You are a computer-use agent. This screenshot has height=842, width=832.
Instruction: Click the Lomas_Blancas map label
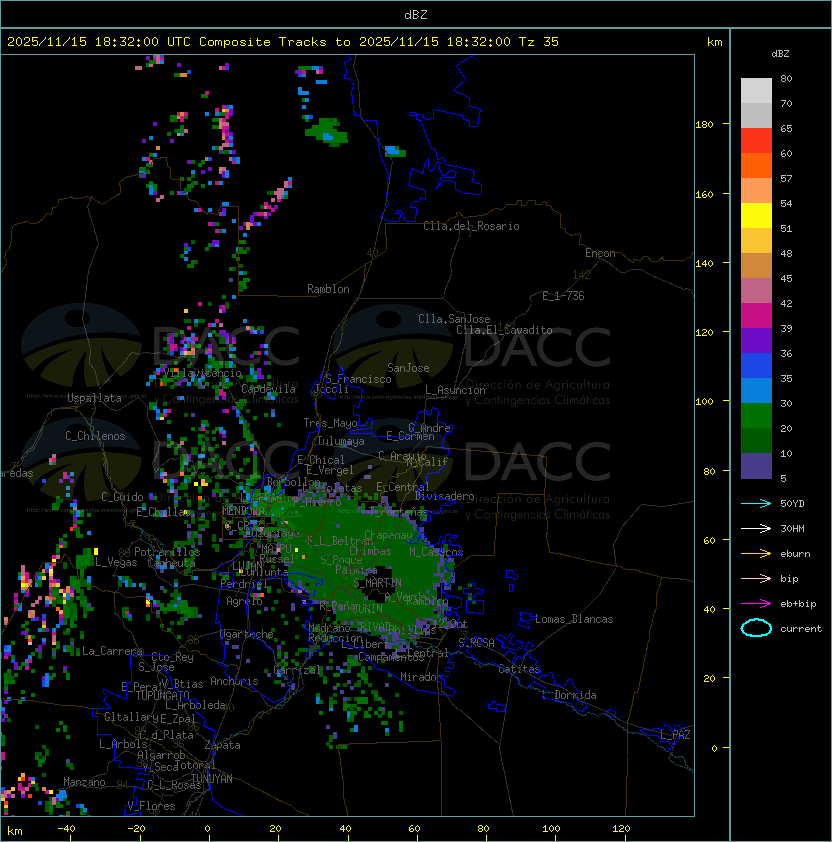coord(574,619)
